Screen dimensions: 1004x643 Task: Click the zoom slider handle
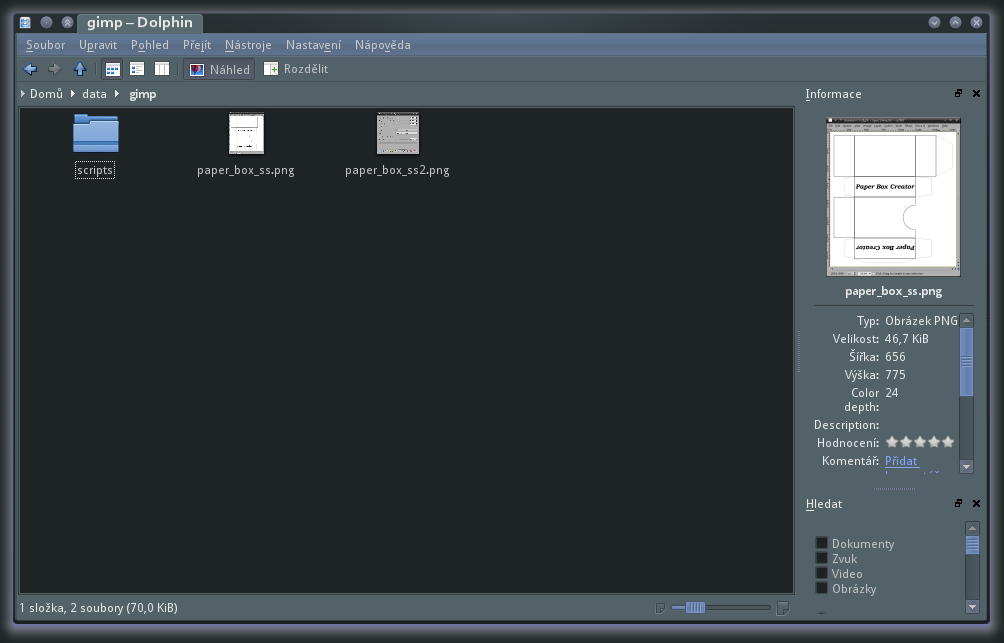point(695,607)
